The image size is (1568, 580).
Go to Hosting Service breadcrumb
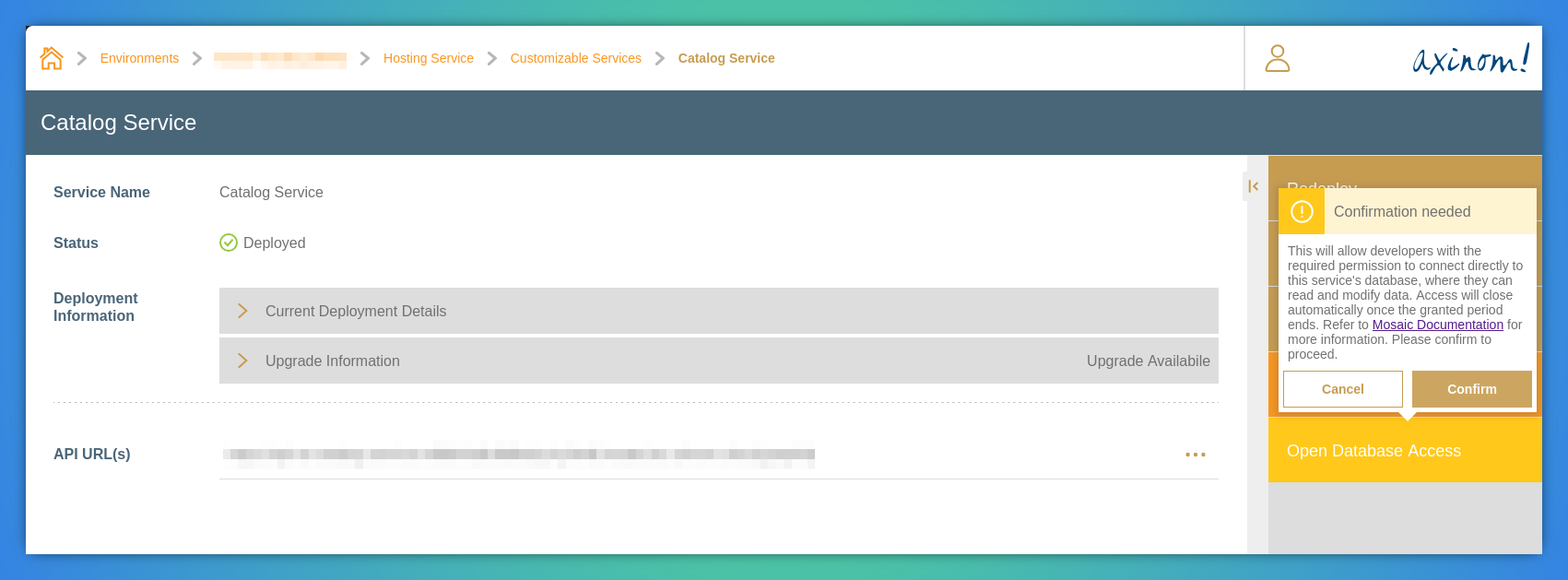click(x=429, y=58)
